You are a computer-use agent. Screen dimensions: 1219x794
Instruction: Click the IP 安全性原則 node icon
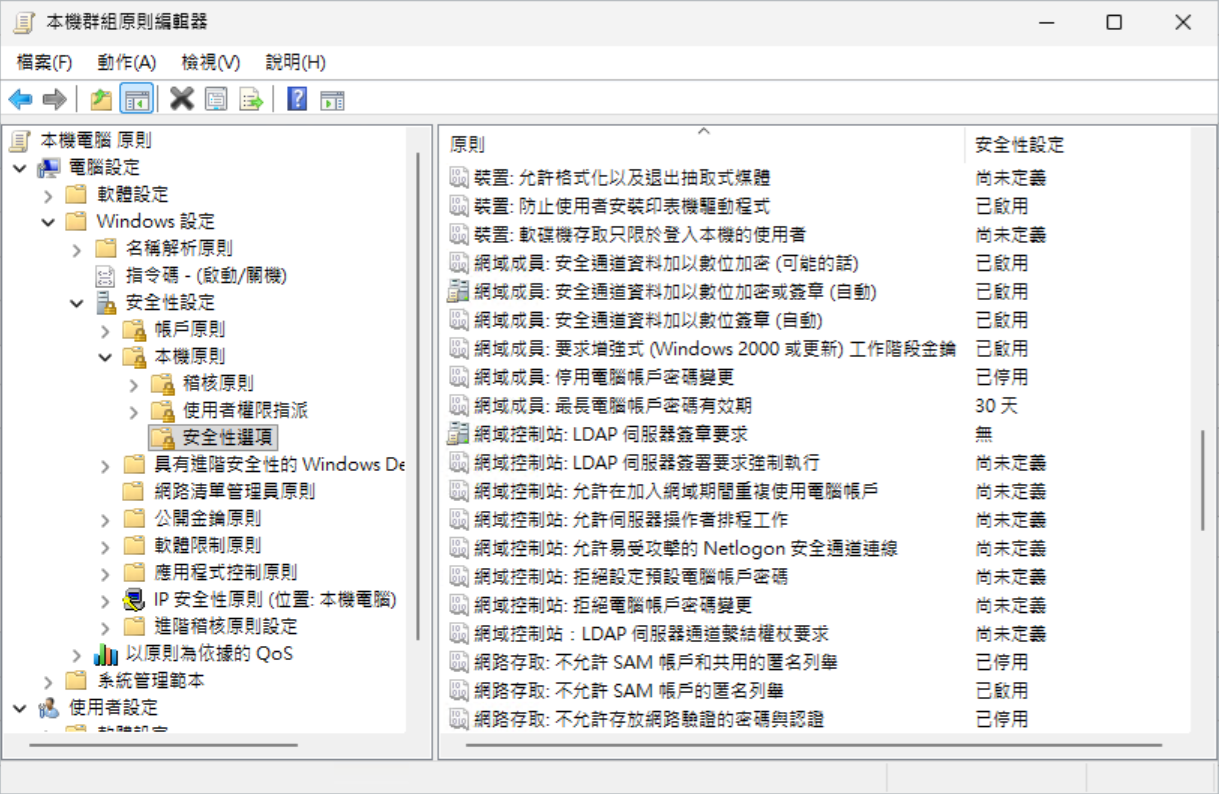pos(134,600)
